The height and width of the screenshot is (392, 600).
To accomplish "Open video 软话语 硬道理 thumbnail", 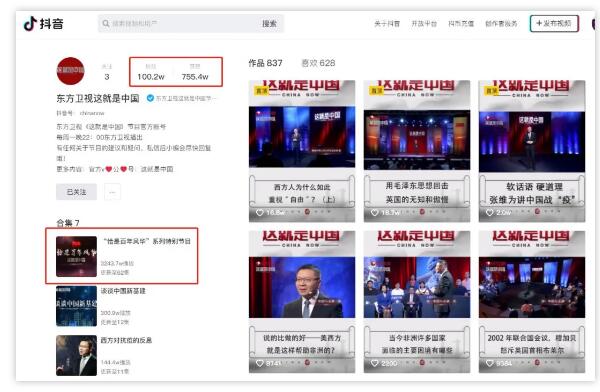I will [532, 151].
